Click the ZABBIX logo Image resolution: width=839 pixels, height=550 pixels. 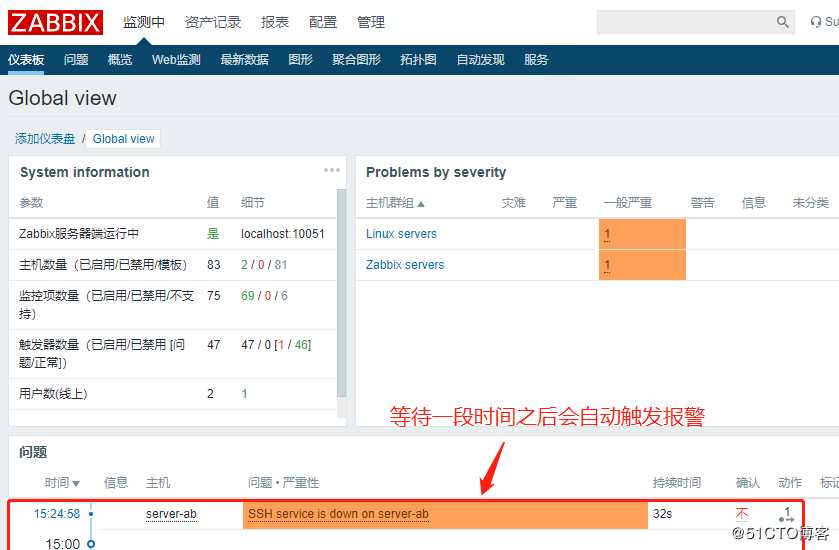[55, 22]
